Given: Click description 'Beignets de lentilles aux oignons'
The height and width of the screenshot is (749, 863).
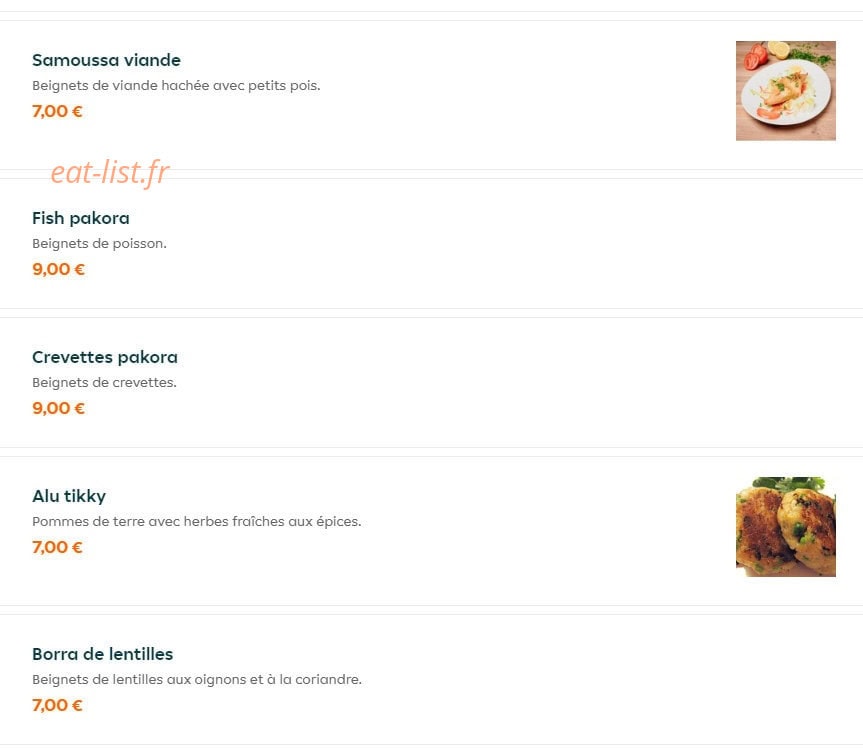Looking at the screenshot, I should [x=140, y=680].
